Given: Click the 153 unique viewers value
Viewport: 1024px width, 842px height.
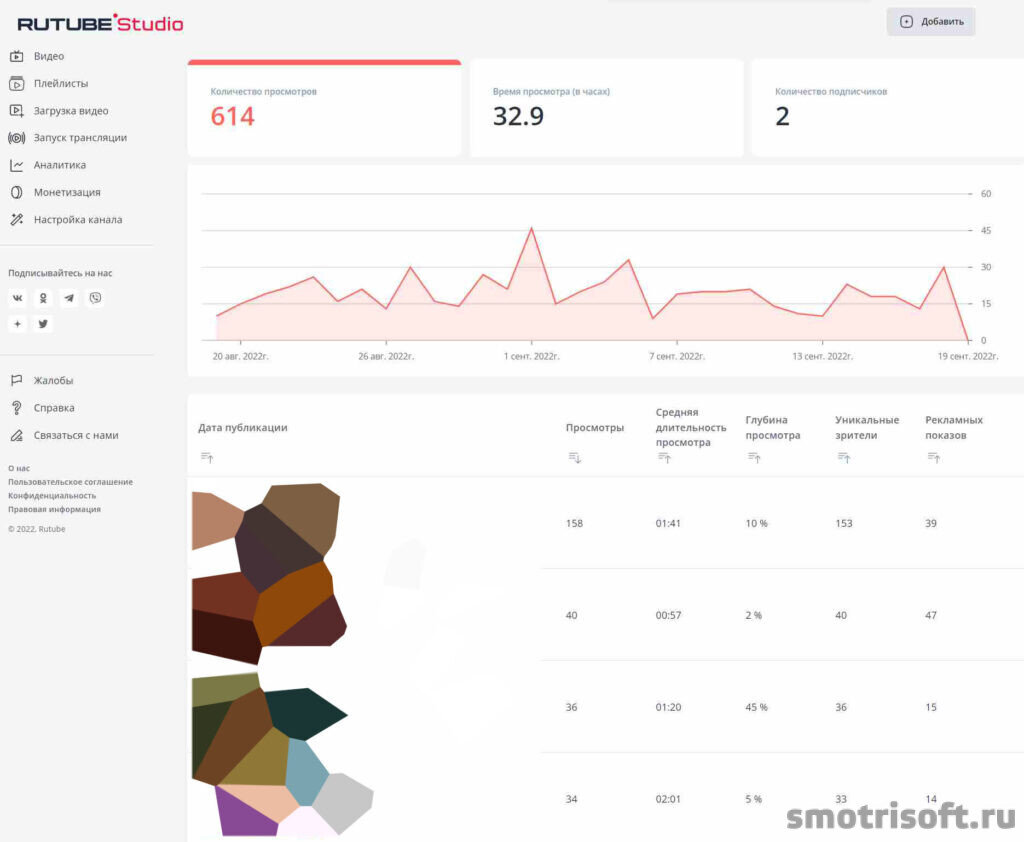Looking at the screenshot, I should 844,523.
